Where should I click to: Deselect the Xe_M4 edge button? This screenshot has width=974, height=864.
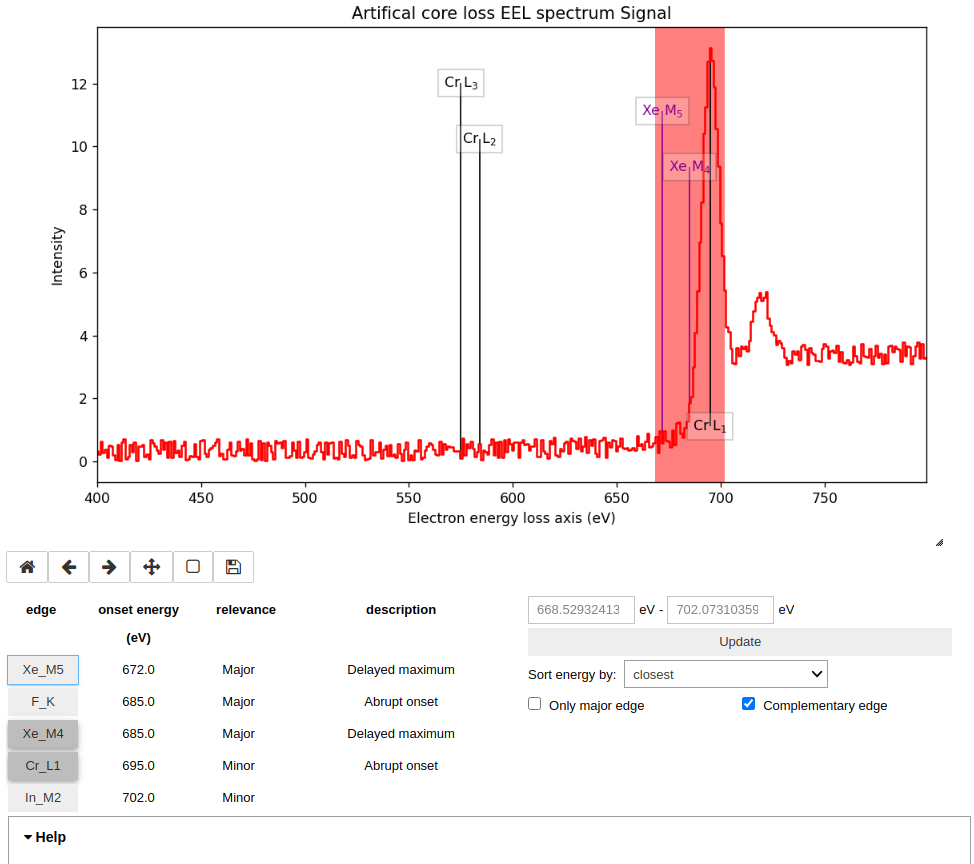click(43, 734)
